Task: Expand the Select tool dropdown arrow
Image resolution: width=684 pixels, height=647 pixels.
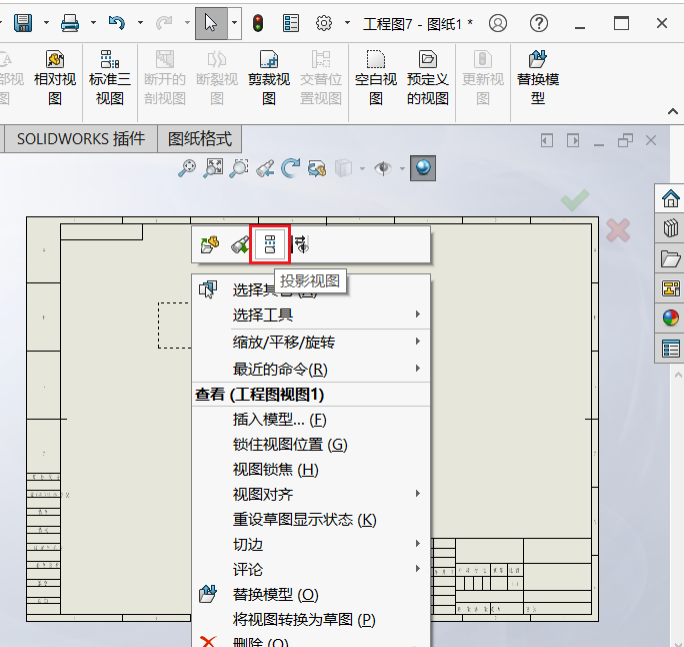Action: tap(234, 23)
